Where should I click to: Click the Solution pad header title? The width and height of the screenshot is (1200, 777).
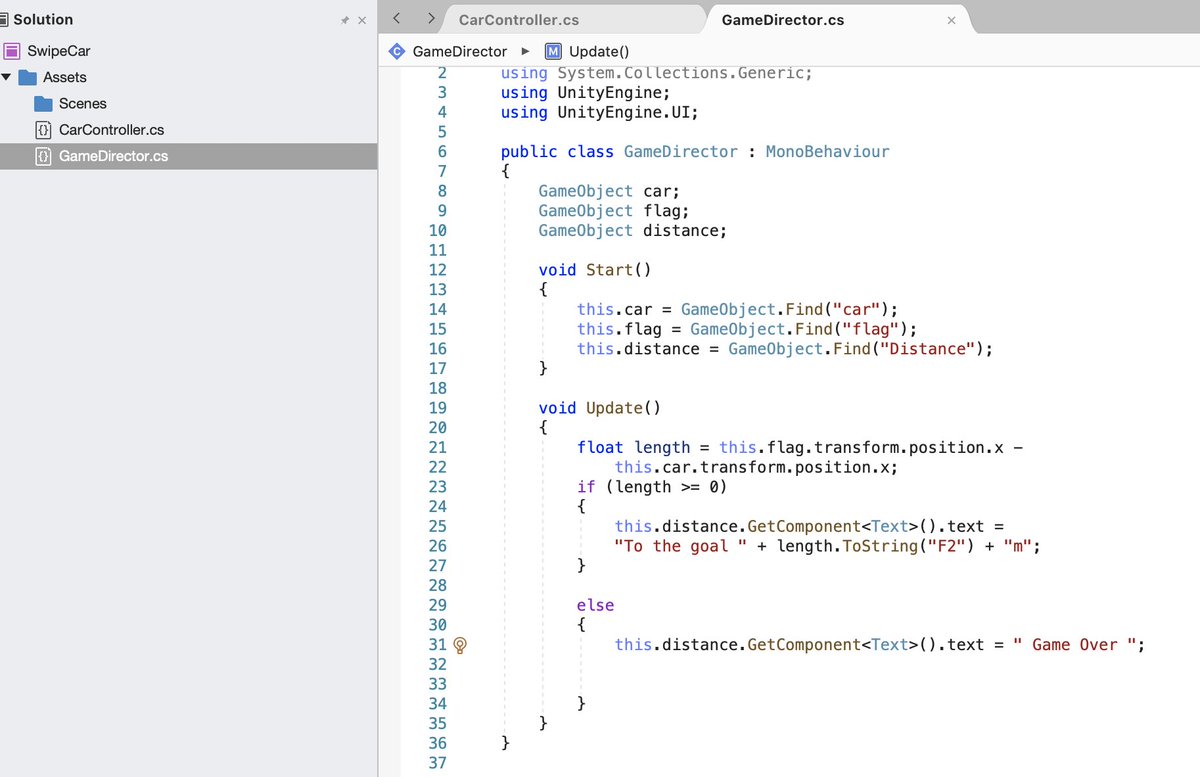[x=43, y=19]
